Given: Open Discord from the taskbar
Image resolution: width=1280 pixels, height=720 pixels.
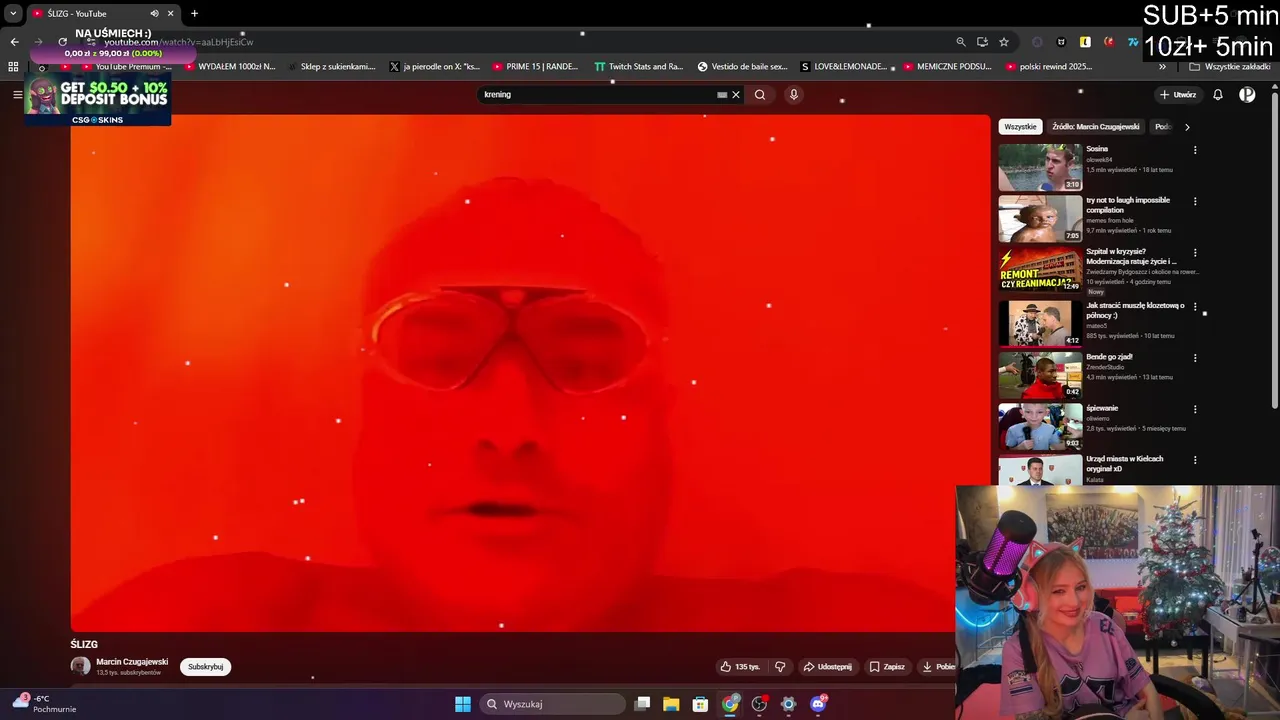Looking at the screenshot, I should [x=818, y=704].
